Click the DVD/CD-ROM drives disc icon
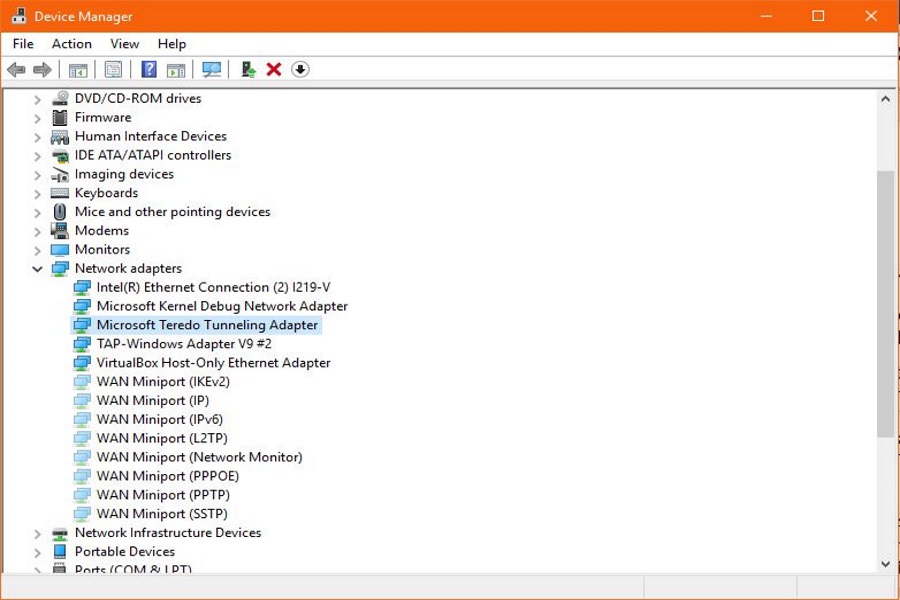 pyautogui.click(x=60, y=98)
